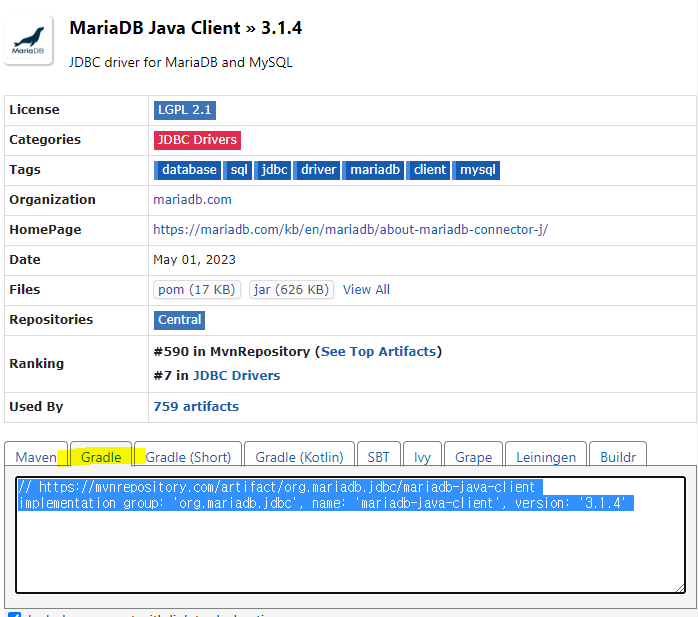This screenshot has height=617, width=698.
Task: Click the 'MariaDB Java Client » 3.1.4' heading
Action: point(186,28)
